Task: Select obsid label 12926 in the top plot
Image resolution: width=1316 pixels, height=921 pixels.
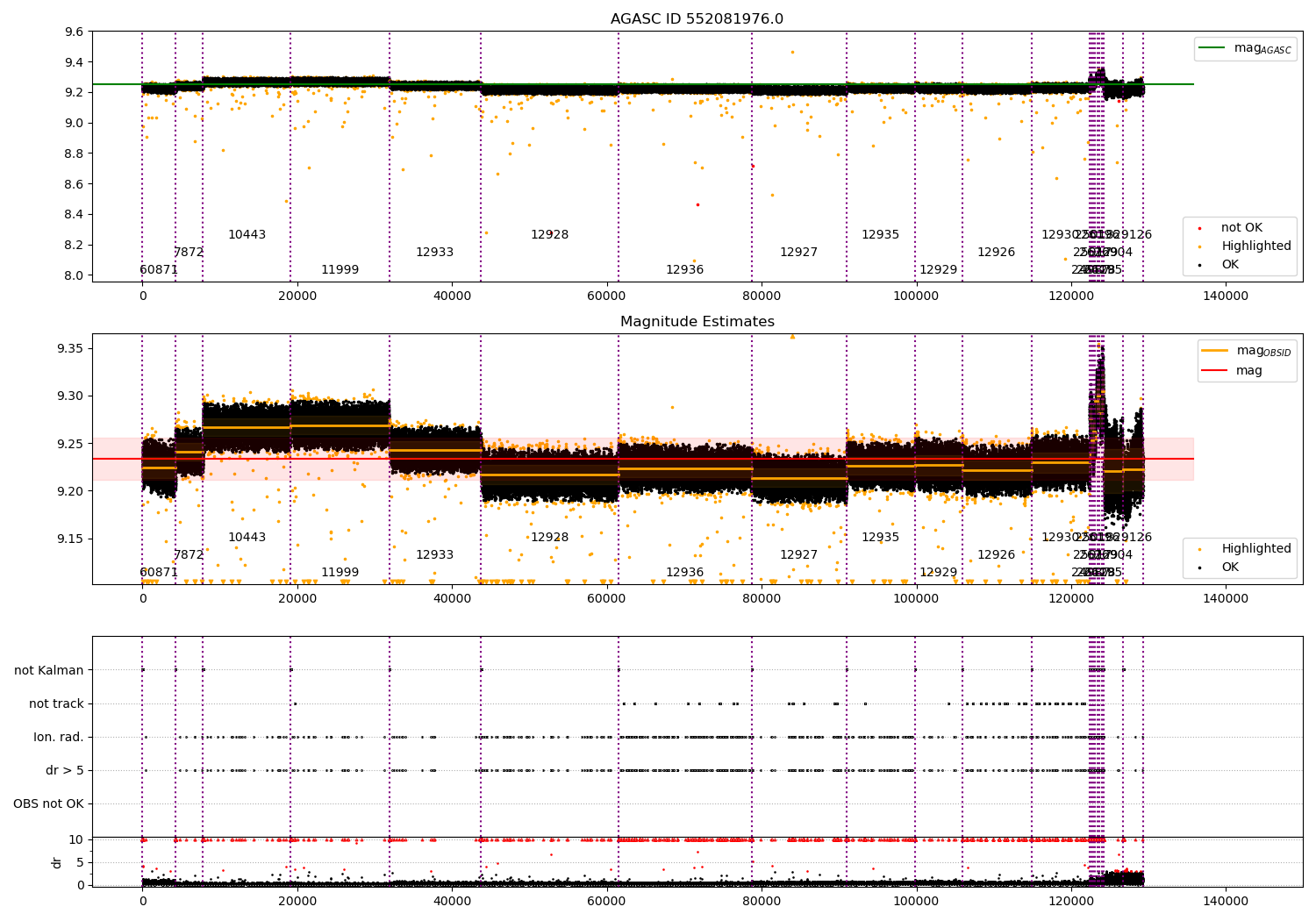Action: point(996,253)
